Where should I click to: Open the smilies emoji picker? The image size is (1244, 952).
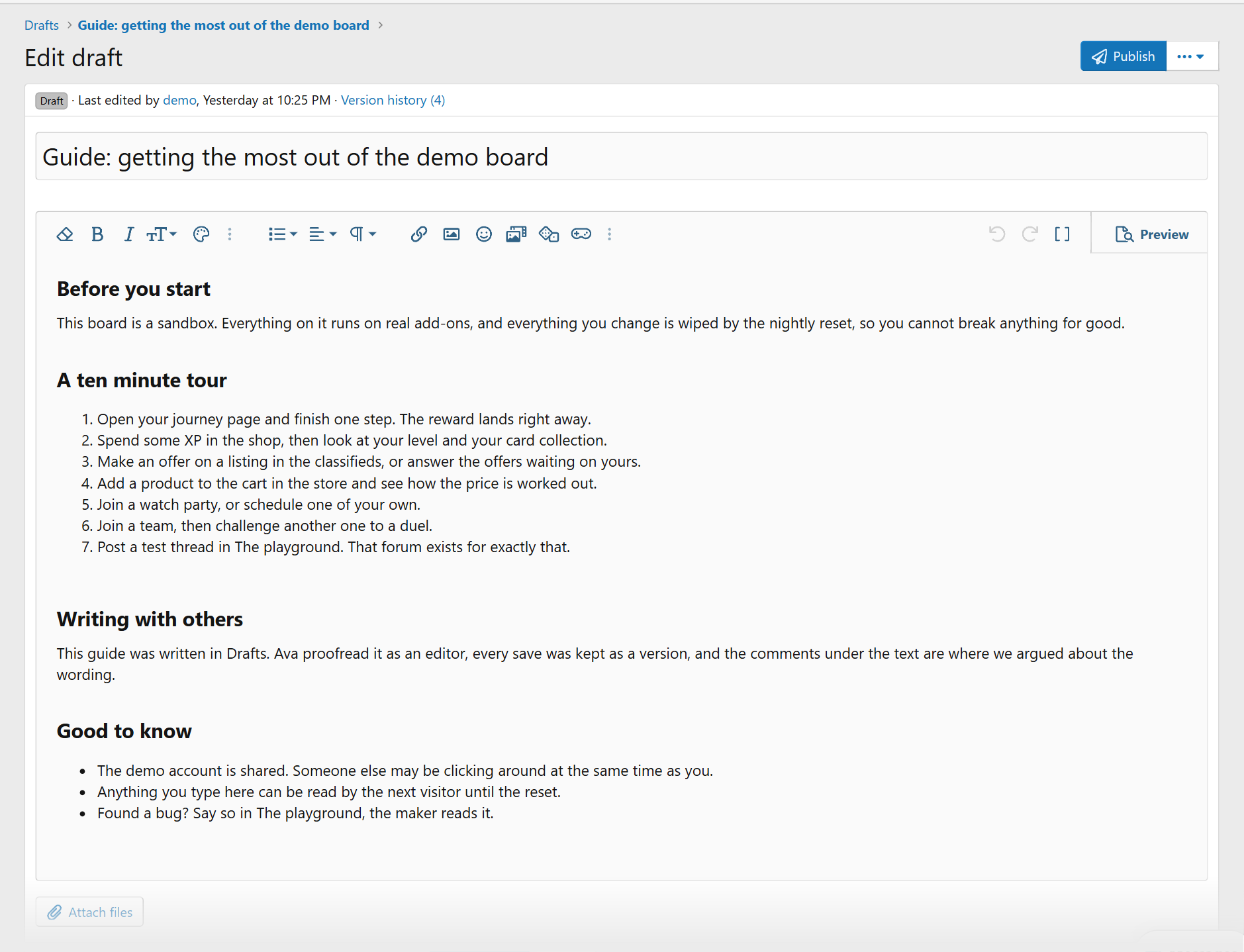(484, 234)
